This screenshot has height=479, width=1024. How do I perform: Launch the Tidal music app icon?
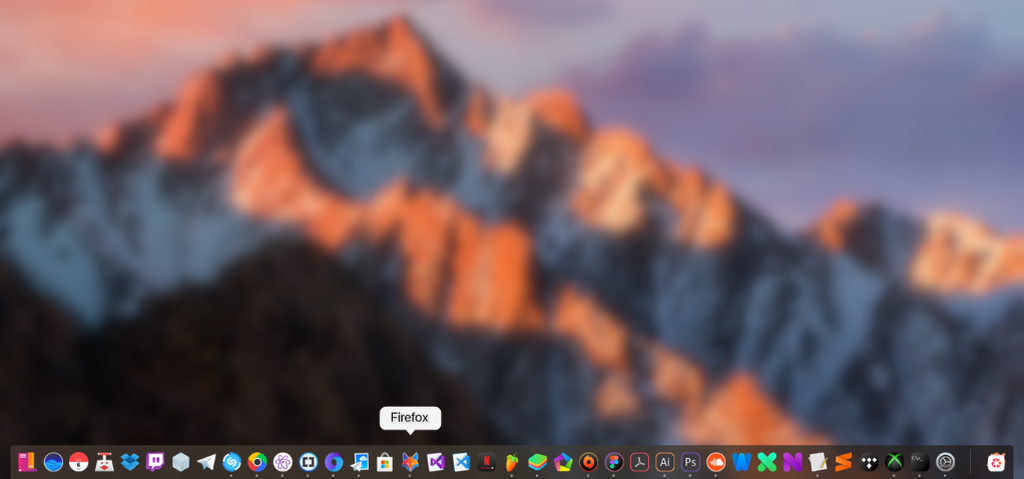click(x=869, y=462)
